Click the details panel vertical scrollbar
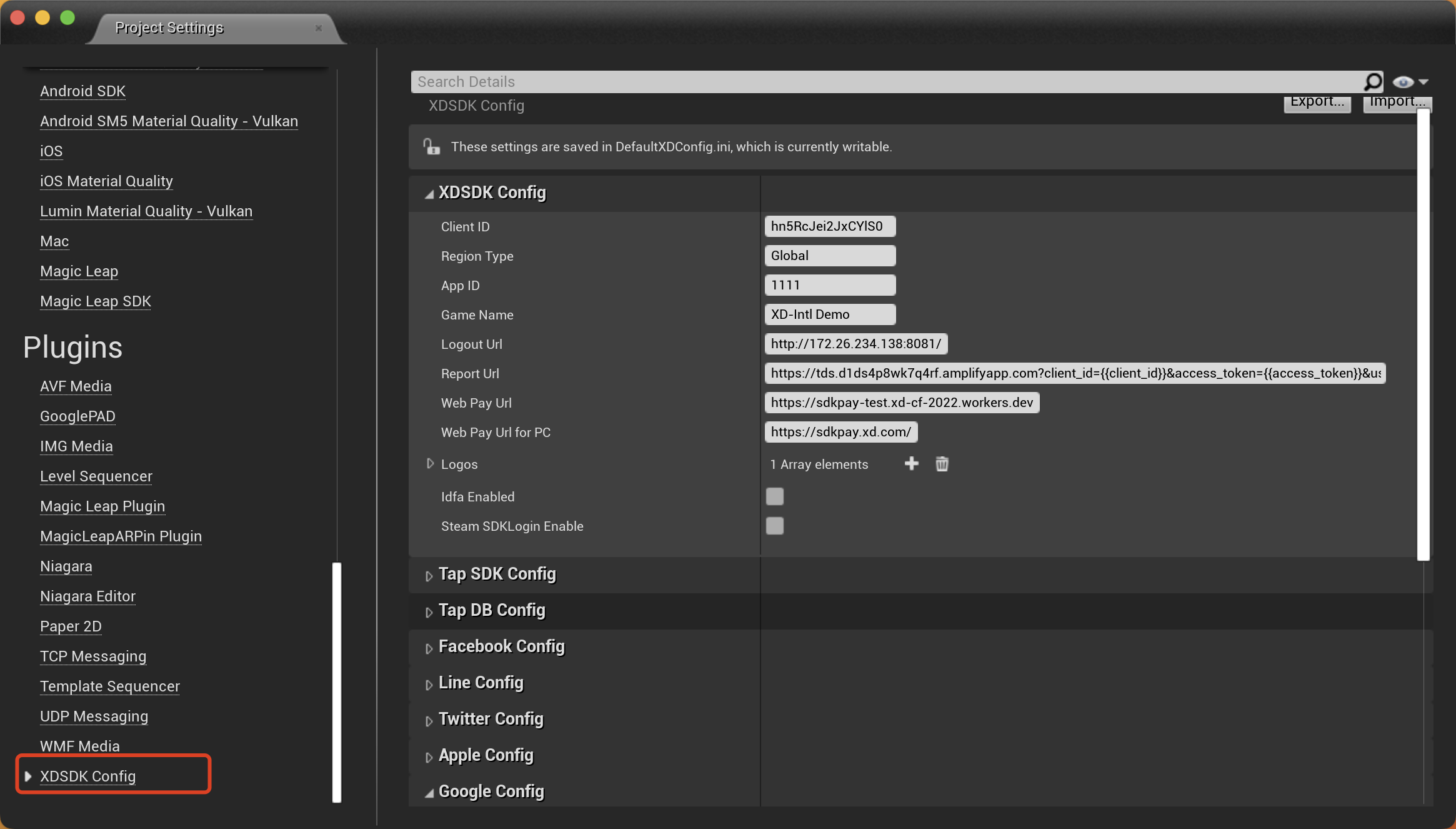The height and width of the screenshot is (829, 1456). tap(1424, 334)
